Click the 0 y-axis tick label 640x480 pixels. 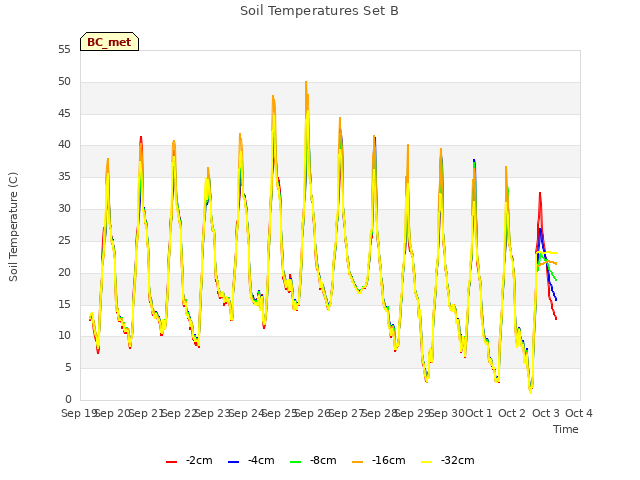68,400
